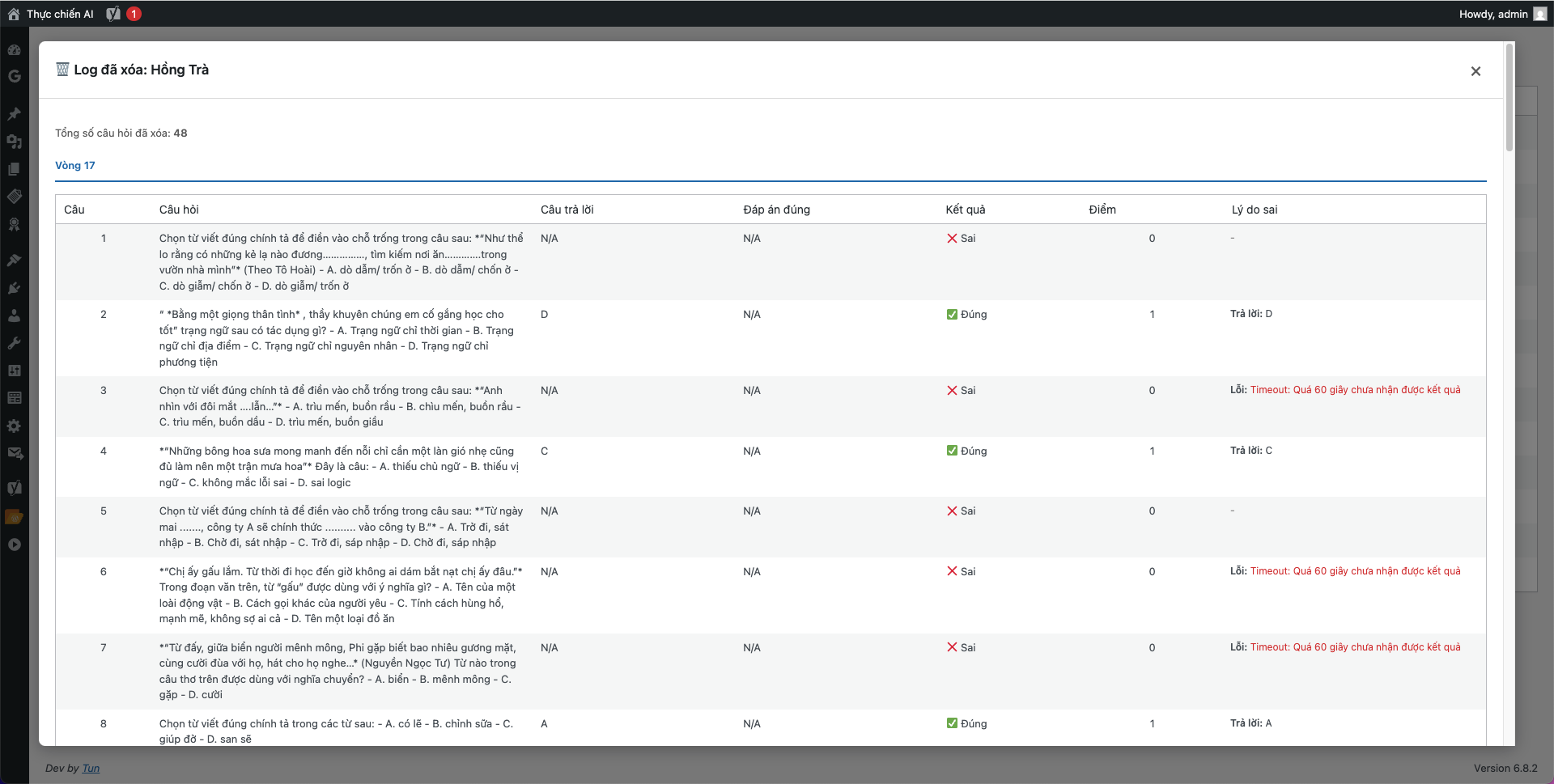
Task: Open the Media library sidebar icon
Action: [x=14, y=142]
